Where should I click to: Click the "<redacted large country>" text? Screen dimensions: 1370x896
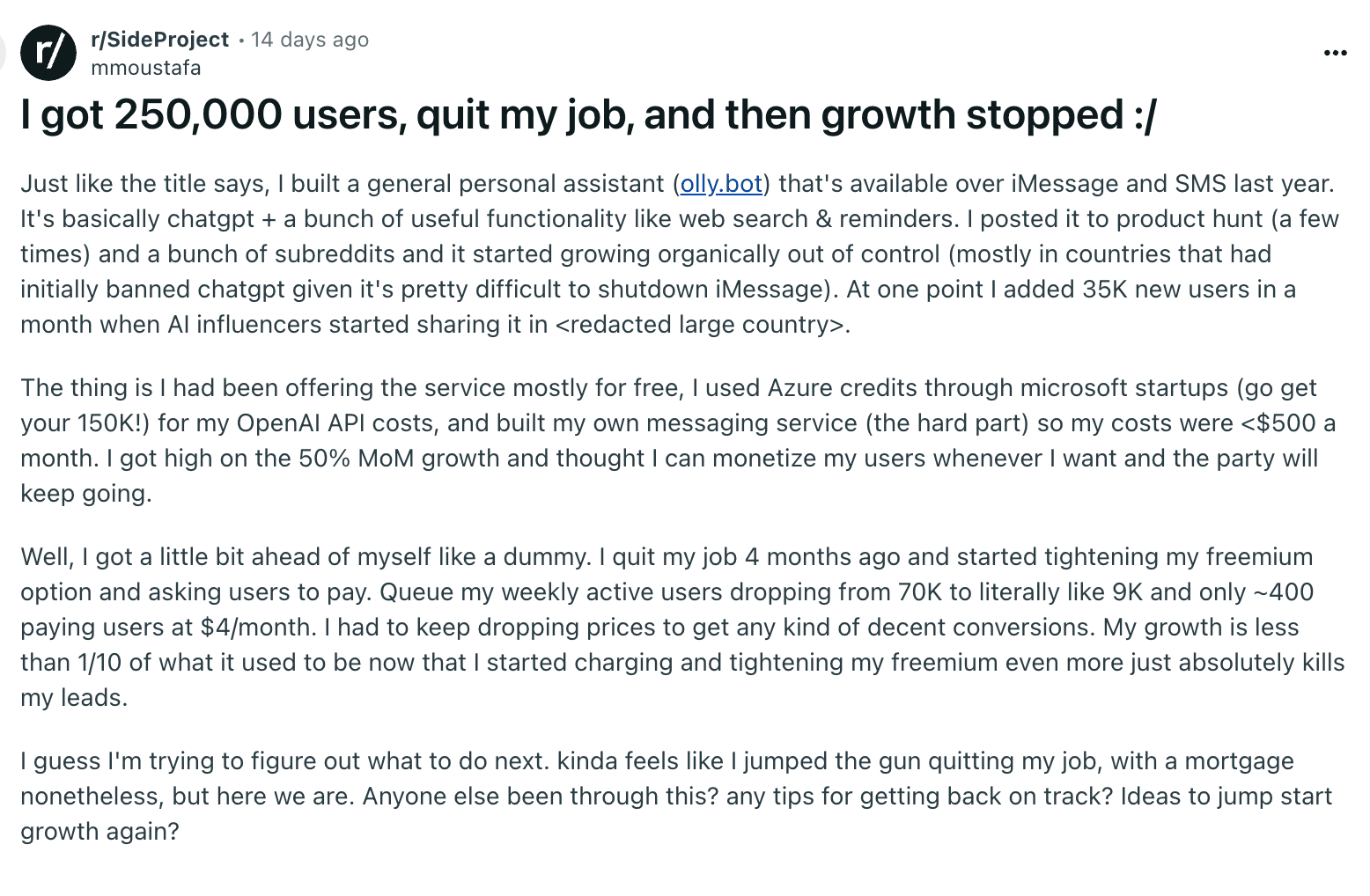(701, 324)
